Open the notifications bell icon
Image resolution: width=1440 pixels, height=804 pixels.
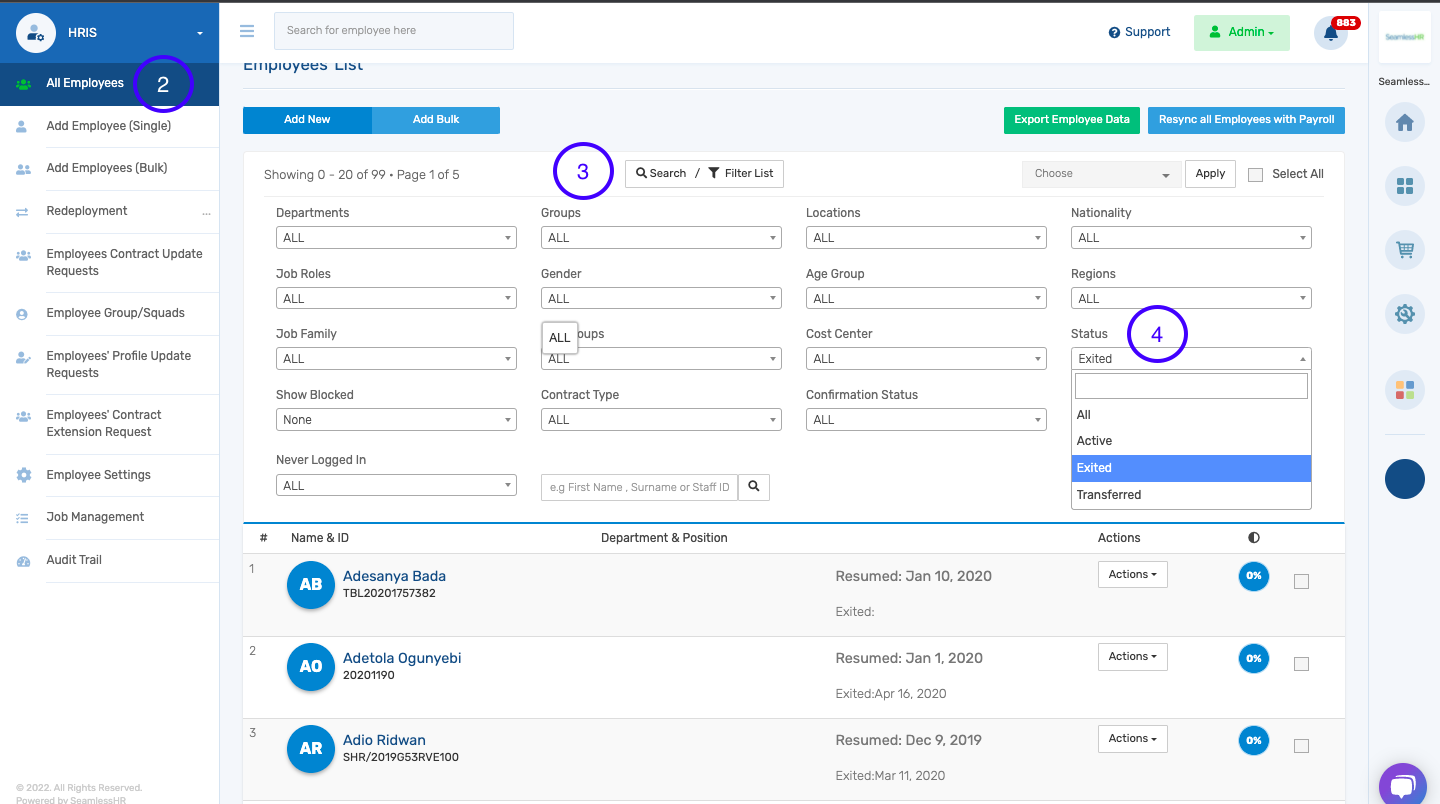tap(1331, 33)
